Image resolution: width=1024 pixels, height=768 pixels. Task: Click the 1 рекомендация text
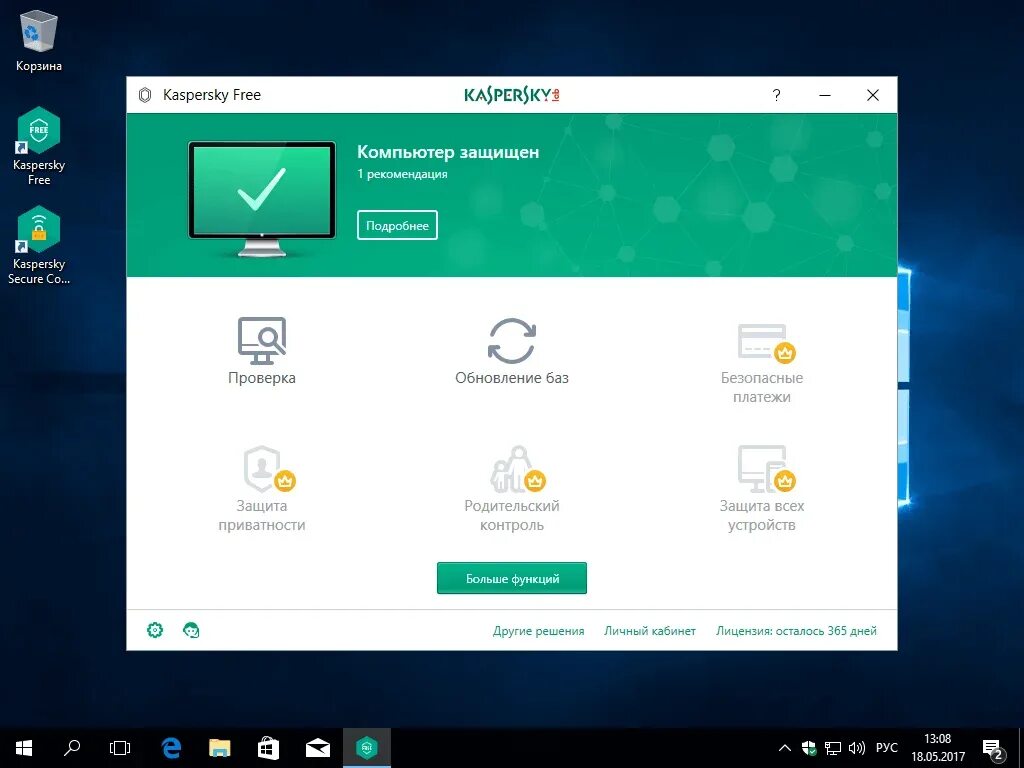[x=402, y=174]
